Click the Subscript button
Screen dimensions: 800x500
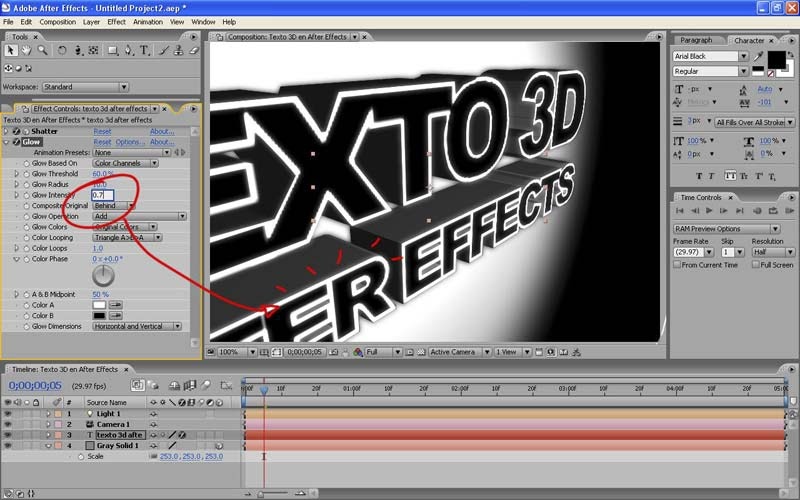coord(772,176)
